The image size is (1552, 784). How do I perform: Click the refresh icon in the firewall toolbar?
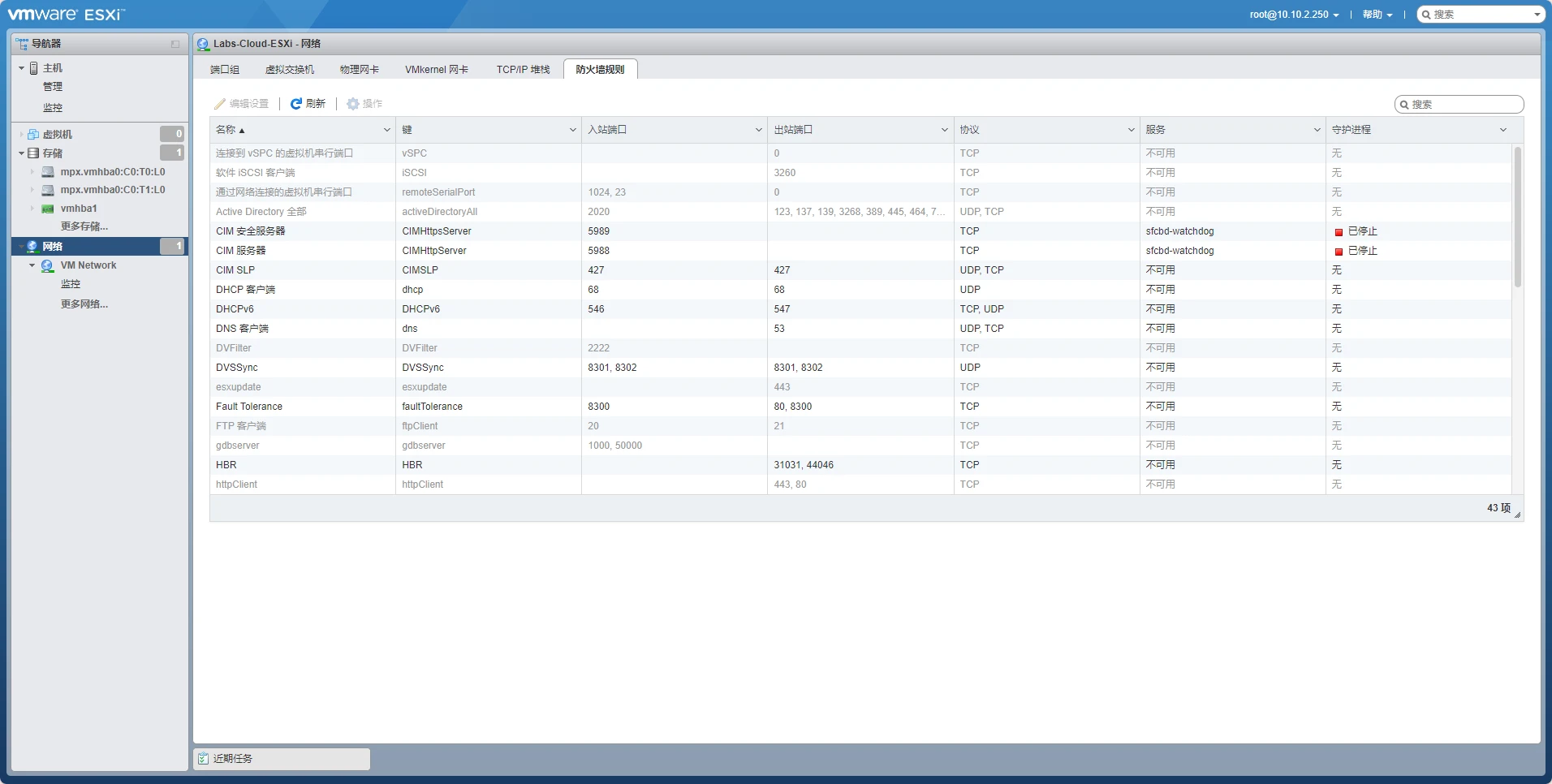point(296,104)
